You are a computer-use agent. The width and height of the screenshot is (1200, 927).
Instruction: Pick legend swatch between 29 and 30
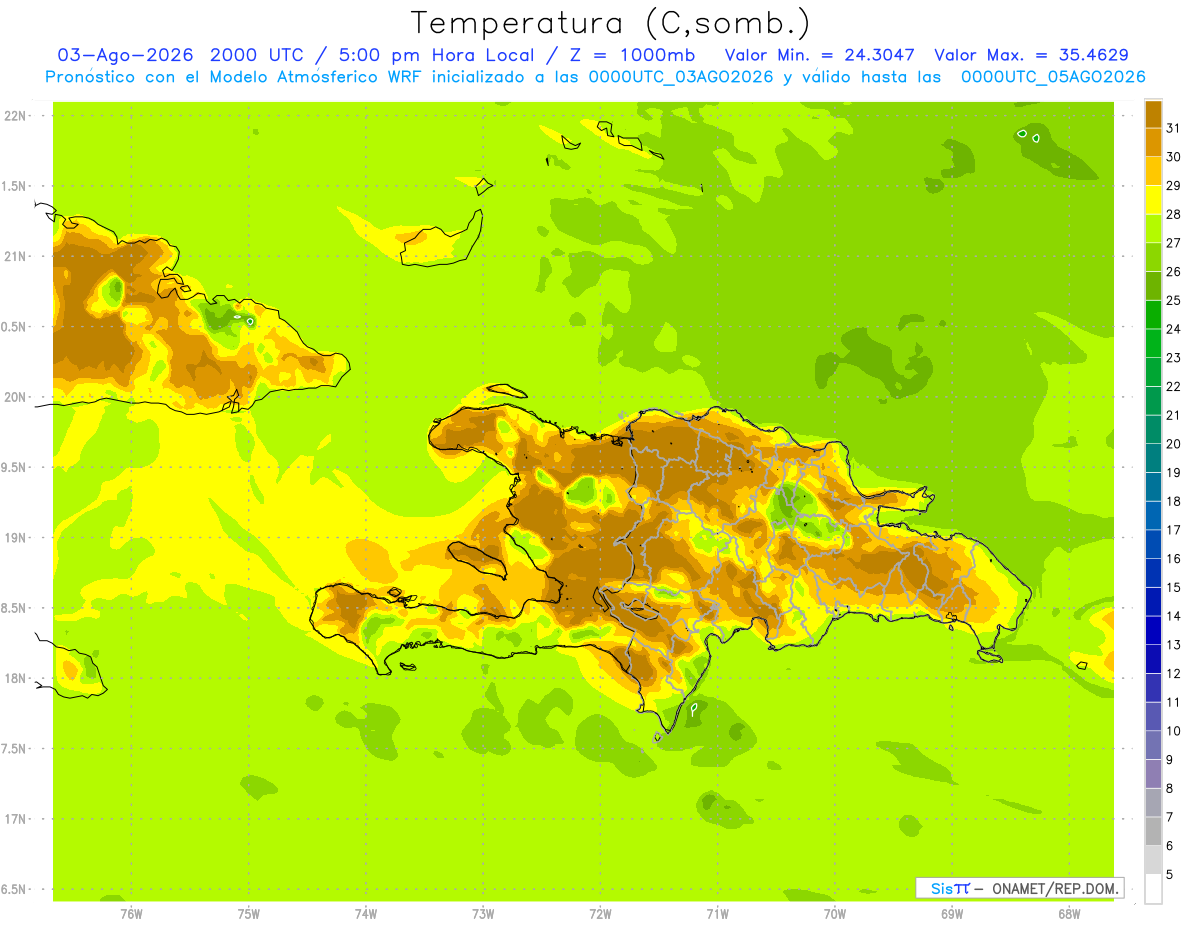pyautogui.click(x=1153, y=171)
